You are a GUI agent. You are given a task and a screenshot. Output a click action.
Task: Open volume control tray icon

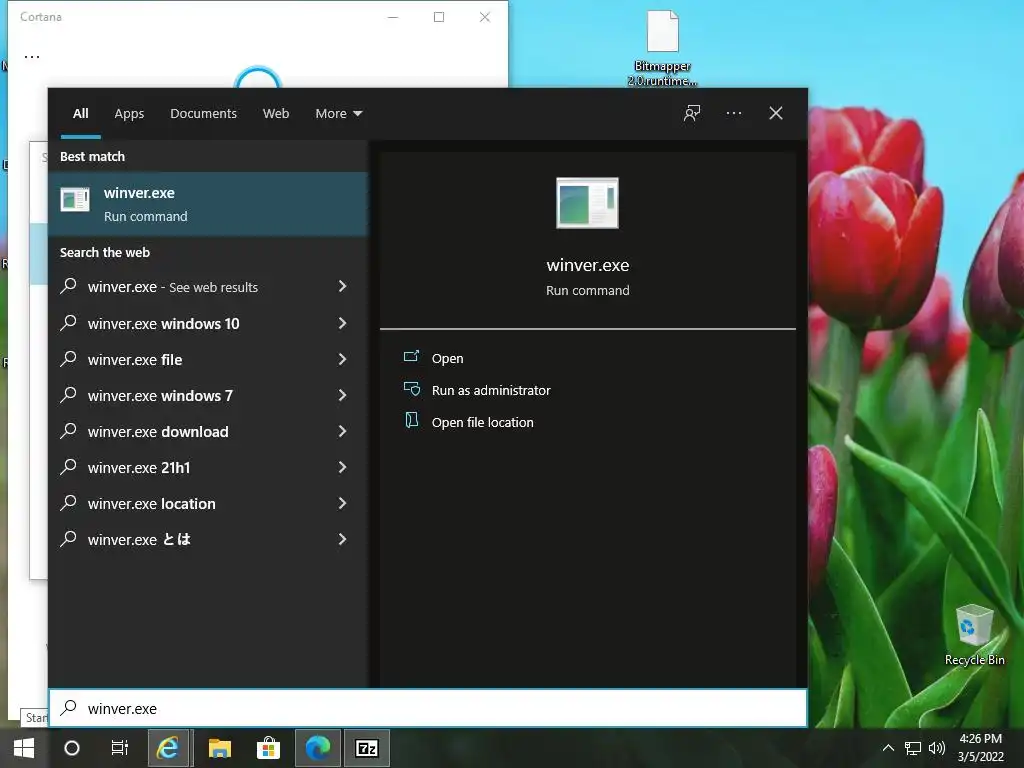(x=936, y=748)
